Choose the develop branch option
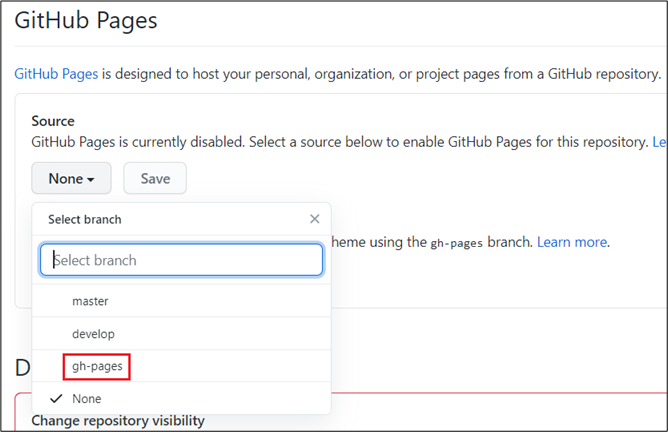Viewport: 668px width, 432px height. click(x=181, y=334)
